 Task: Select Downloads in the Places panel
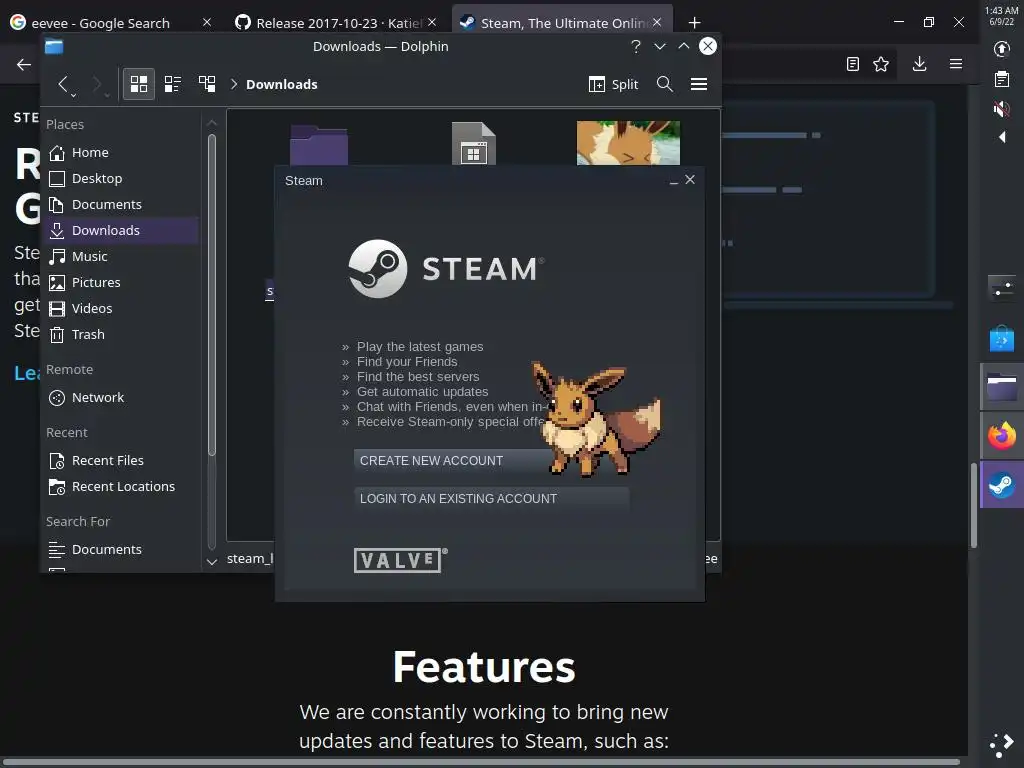(121, 231)
